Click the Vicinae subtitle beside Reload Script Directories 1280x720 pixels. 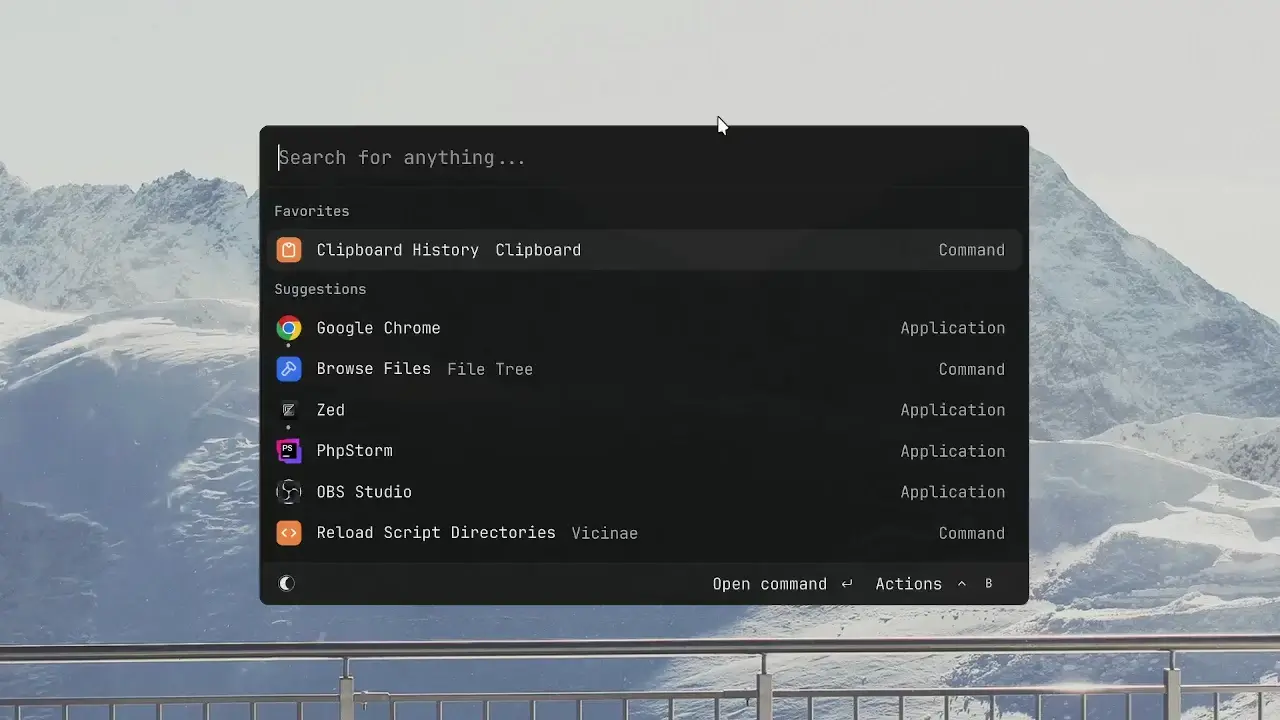click(x=604, y=534)
